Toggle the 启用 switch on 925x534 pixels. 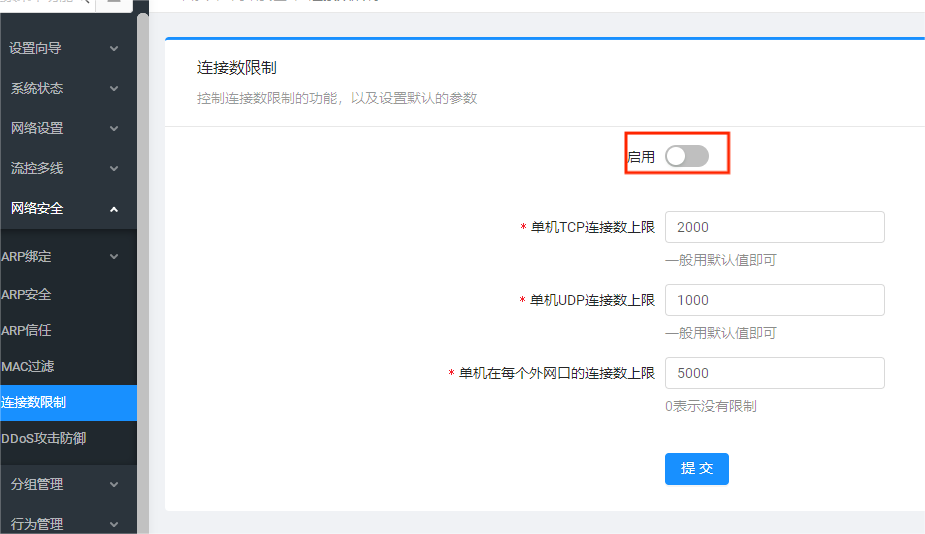[686, 156]
